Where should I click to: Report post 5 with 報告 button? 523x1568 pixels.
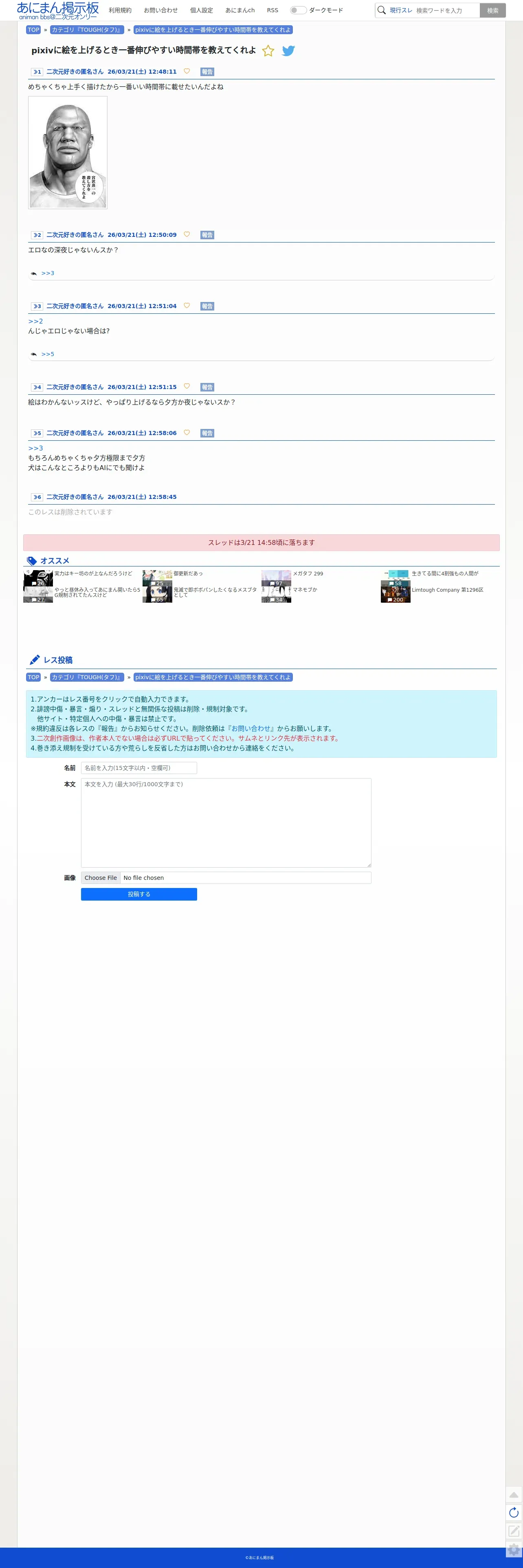pos(207,433)
